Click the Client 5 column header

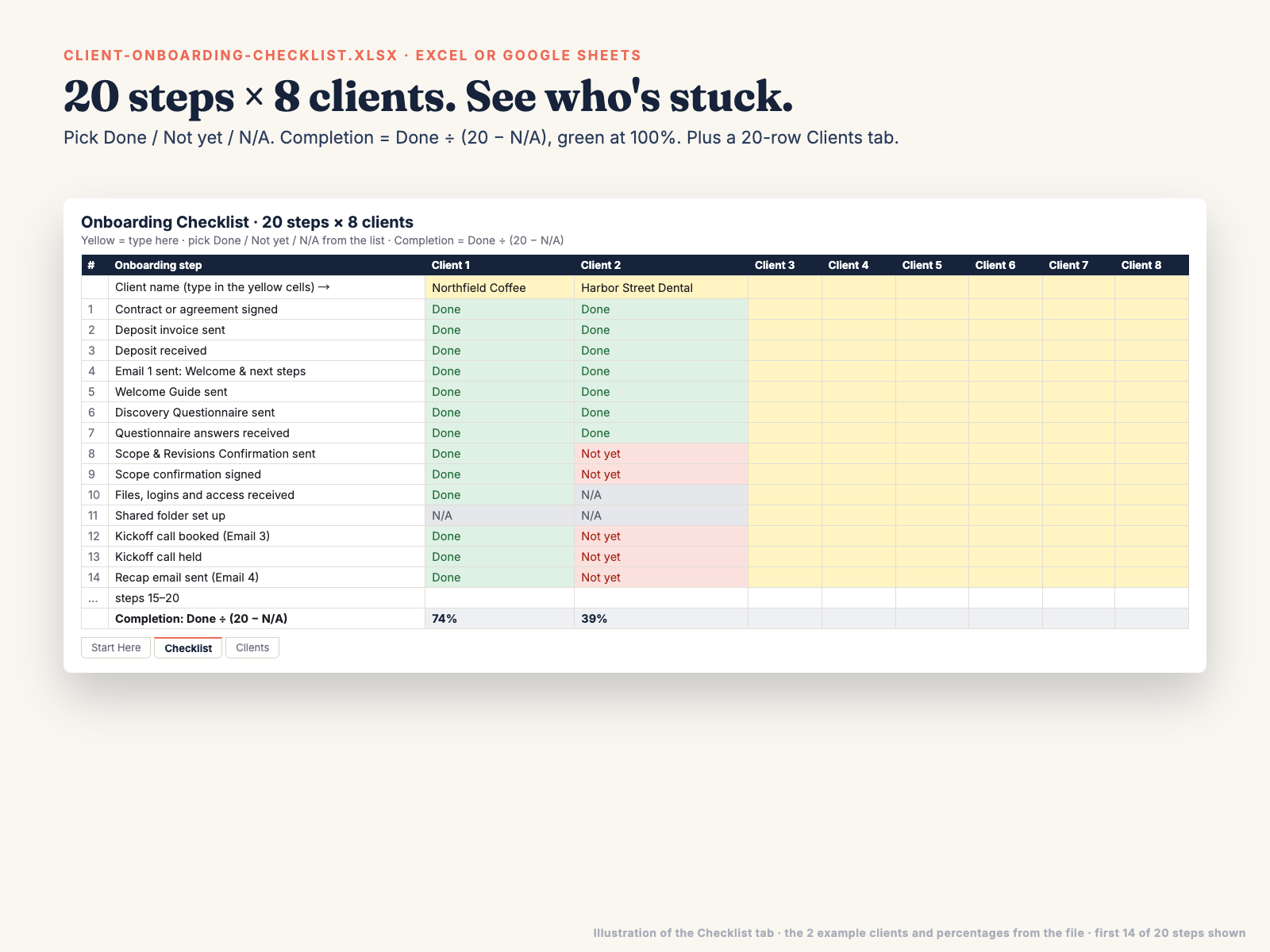[x=933, y=265]
